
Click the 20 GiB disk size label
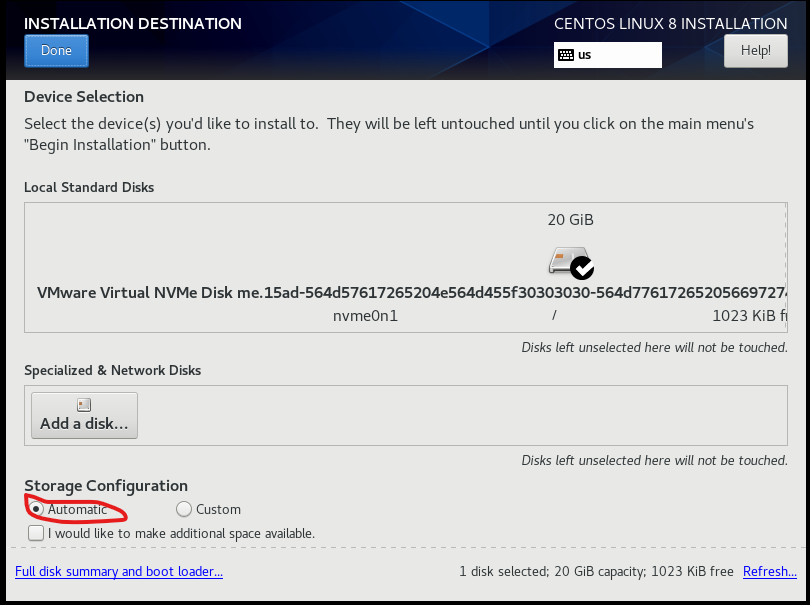570,220
